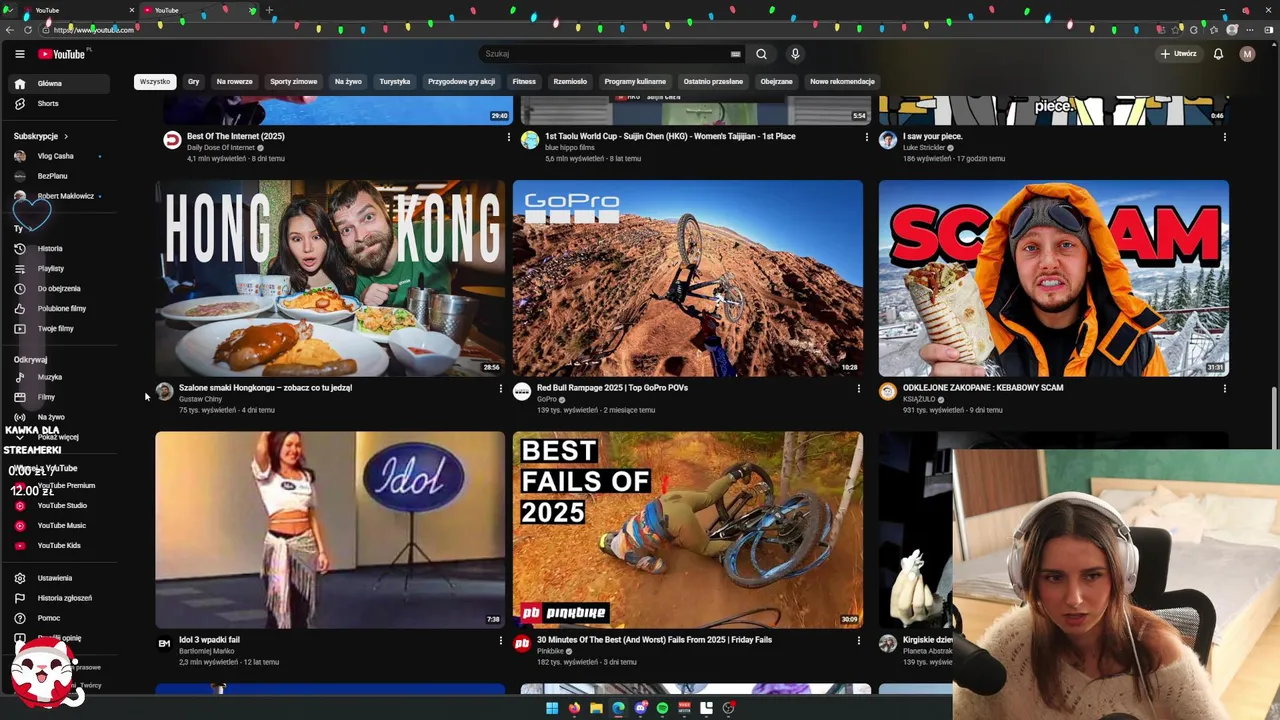Screen dimensions: 1280x720
Task: Open Ustawienia settings in the sidebar
Action: click(59, 578)
